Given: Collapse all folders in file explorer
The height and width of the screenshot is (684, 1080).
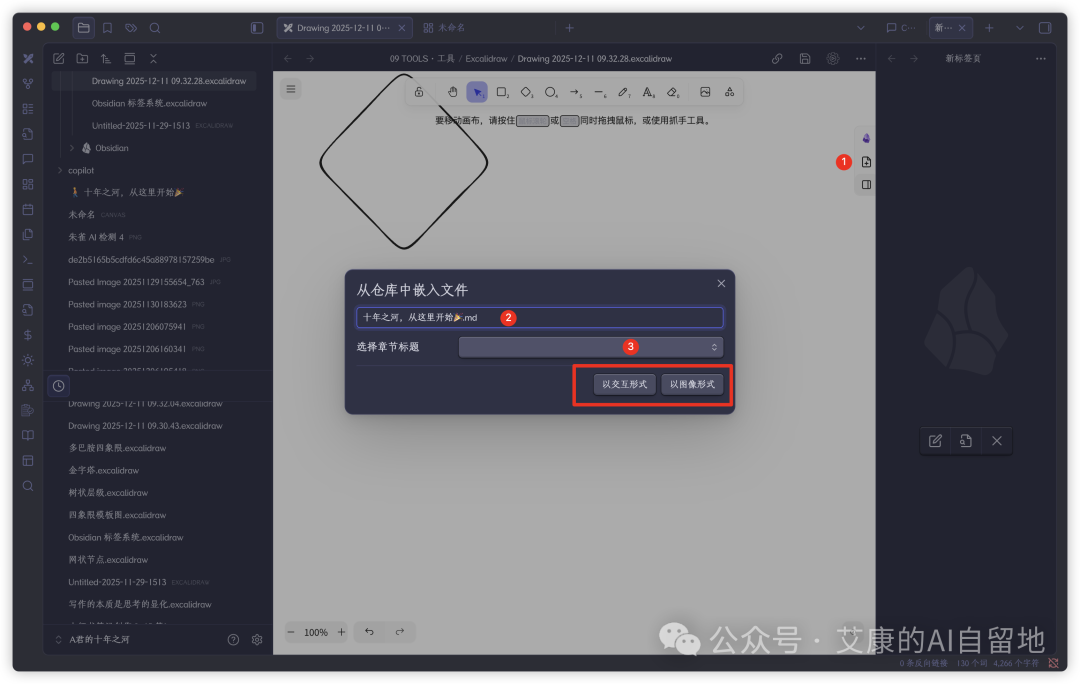Looking at the screenshot, I should pos(153,59).
